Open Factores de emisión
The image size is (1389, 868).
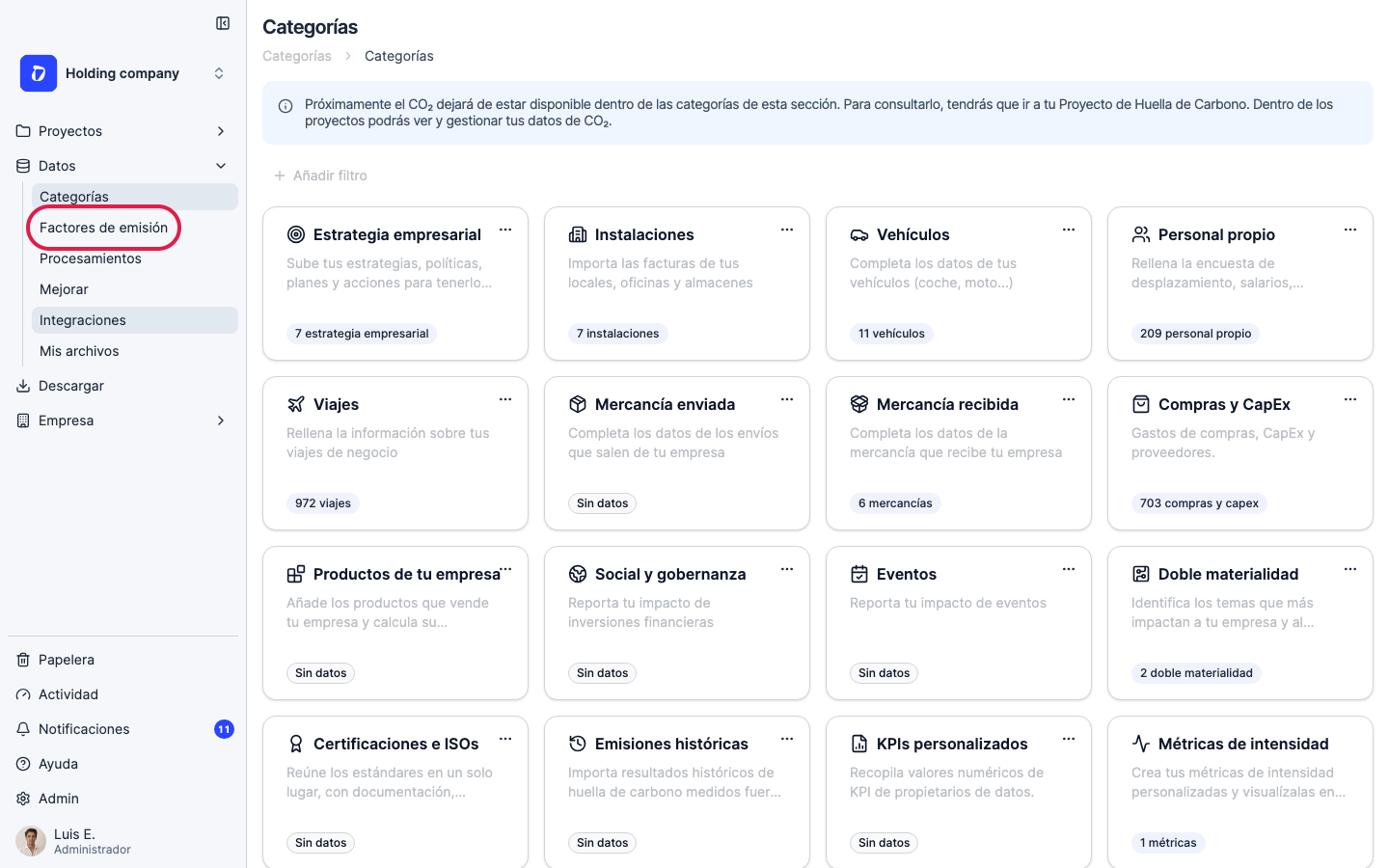point(103,228)
